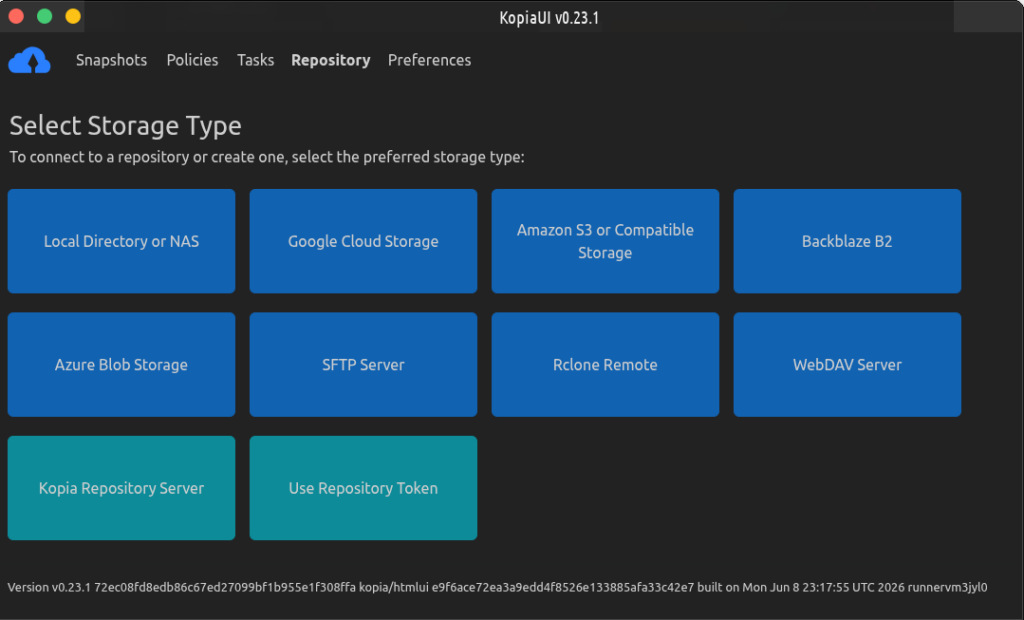Screen dimensions: 1024x620
Task: Select Azure Blob Storage
Action: [x=121, y=365]
